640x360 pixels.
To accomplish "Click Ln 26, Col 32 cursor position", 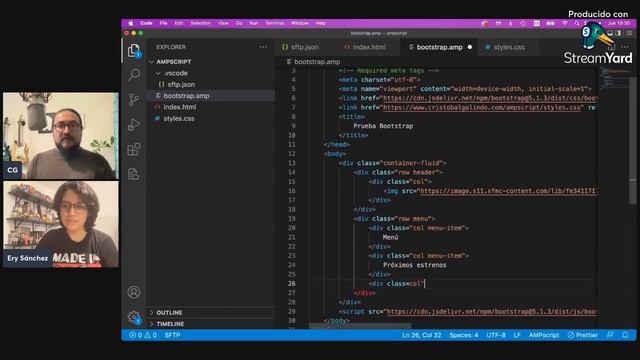I will pyautogui.click(x=421, y=335).
